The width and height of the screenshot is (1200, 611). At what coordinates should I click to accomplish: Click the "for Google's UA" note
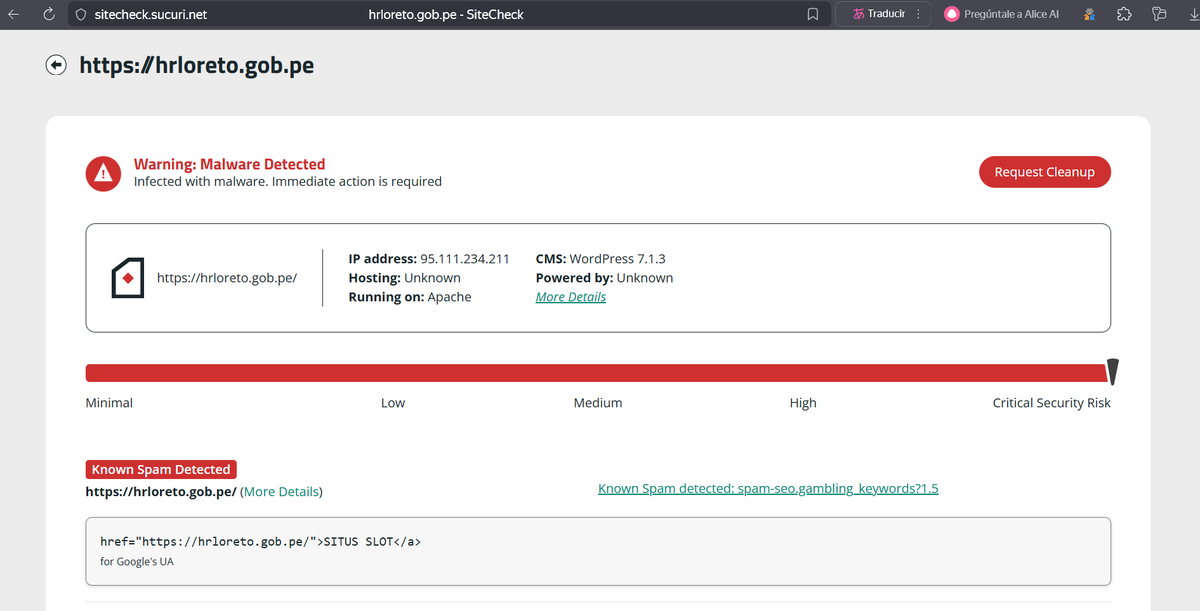pos(138,561)
